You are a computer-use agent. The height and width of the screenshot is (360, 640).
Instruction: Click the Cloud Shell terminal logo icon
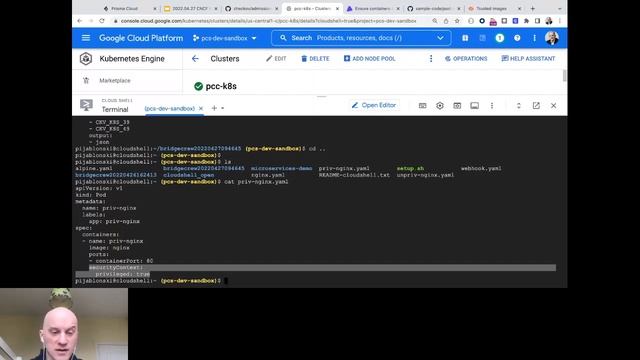[86, 105]
